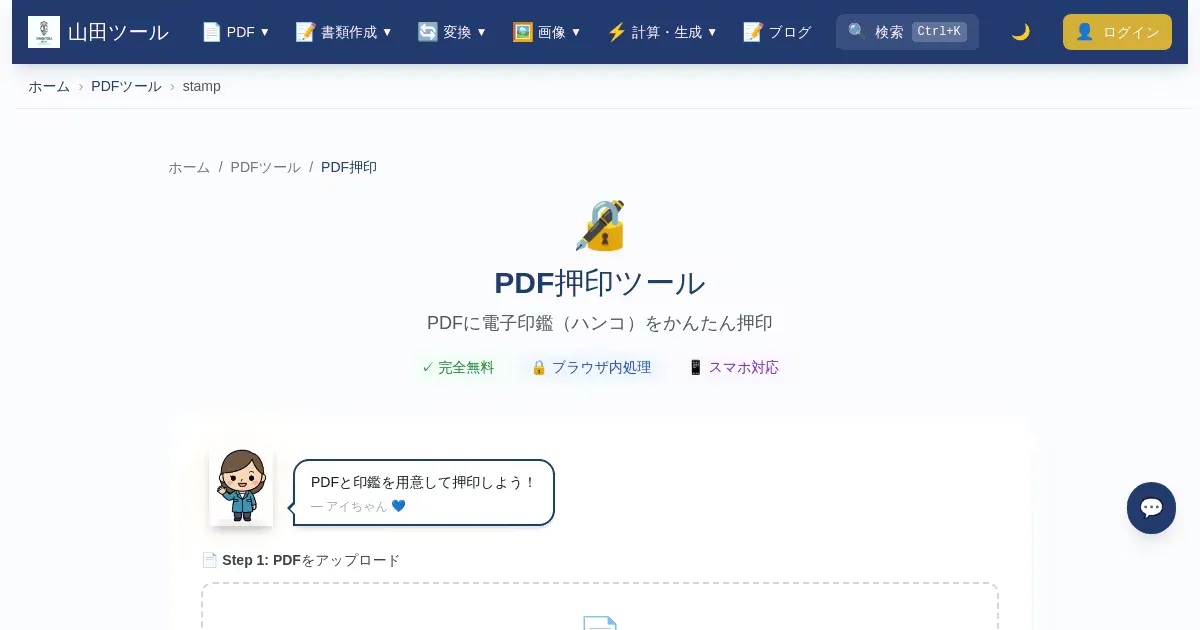Click the 山田ツール logo icon
The width and height of the screenshot is (1200, 630).
pyautogui.click(x=44, y=32)
